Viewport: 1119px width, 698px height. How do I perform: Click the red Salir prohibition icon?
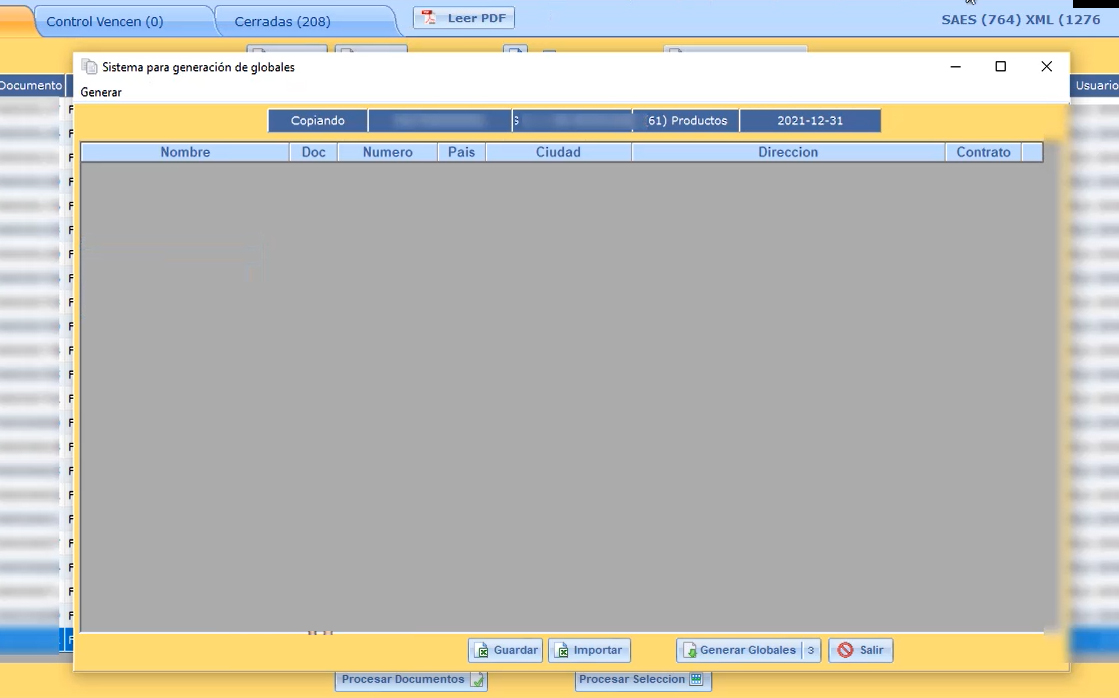845,651
